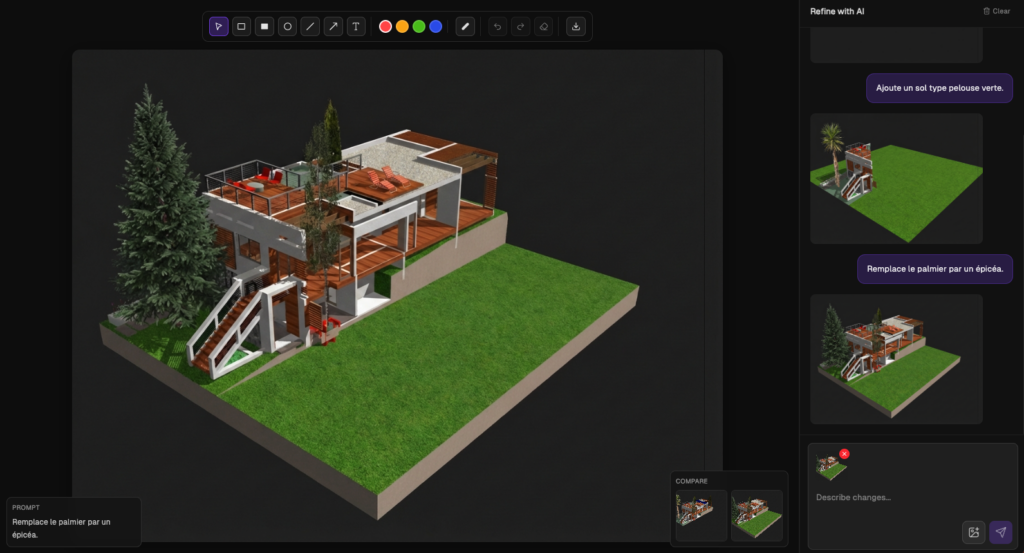
Task: Open the stroke width pen option
Action: pos(465,26)
